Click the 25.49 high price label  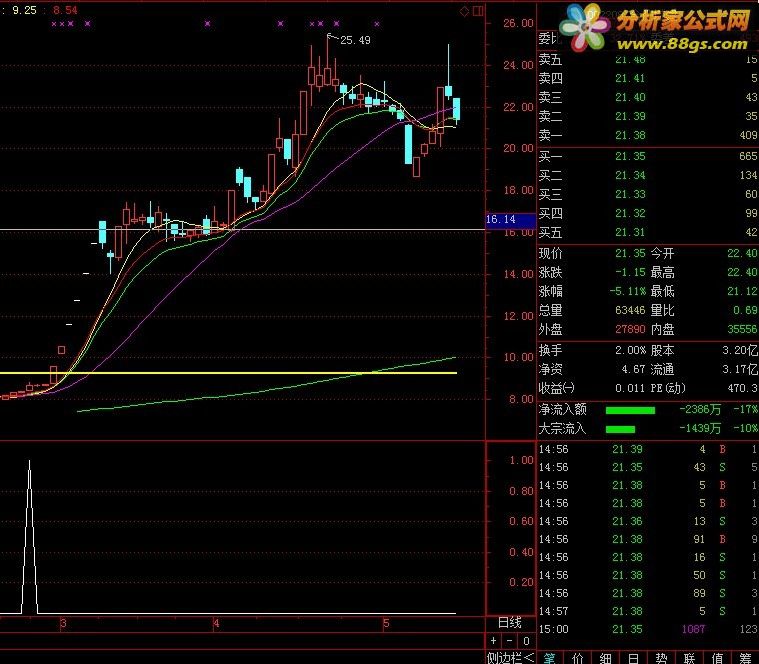click(x=355, y=40)
